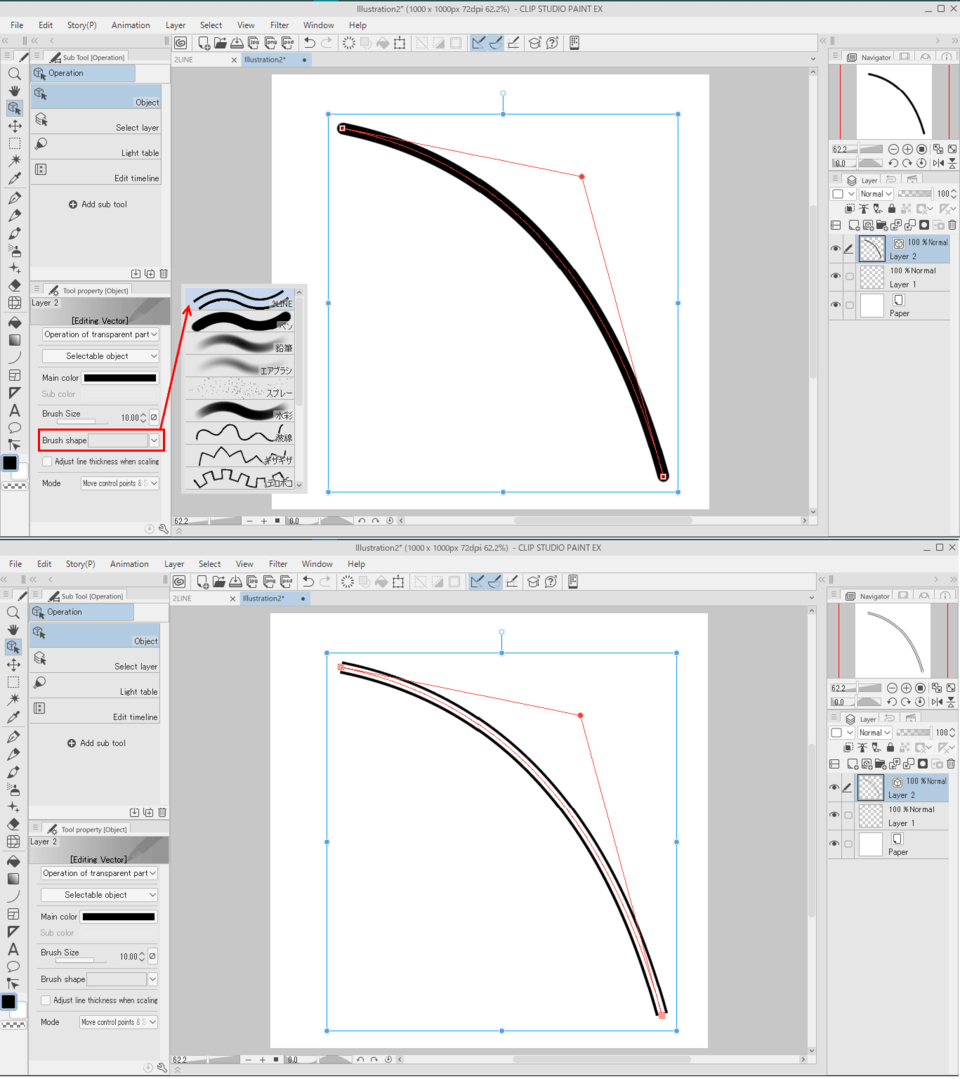
Task: Select the rectangle Selection area tool in top window
Action: point(14,143)
